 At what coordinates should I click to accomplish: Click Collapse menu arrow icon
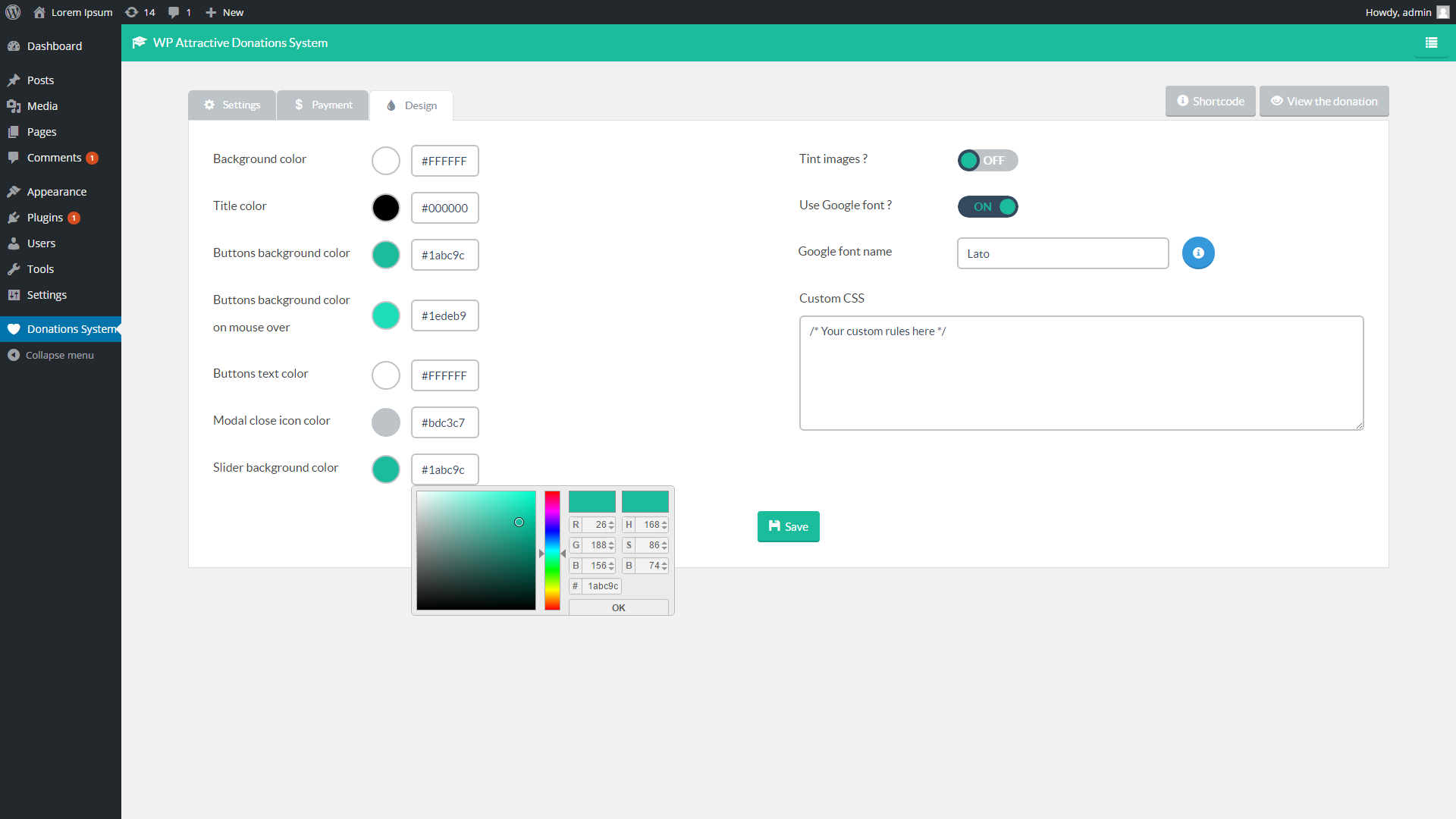(x=14, y=355)
